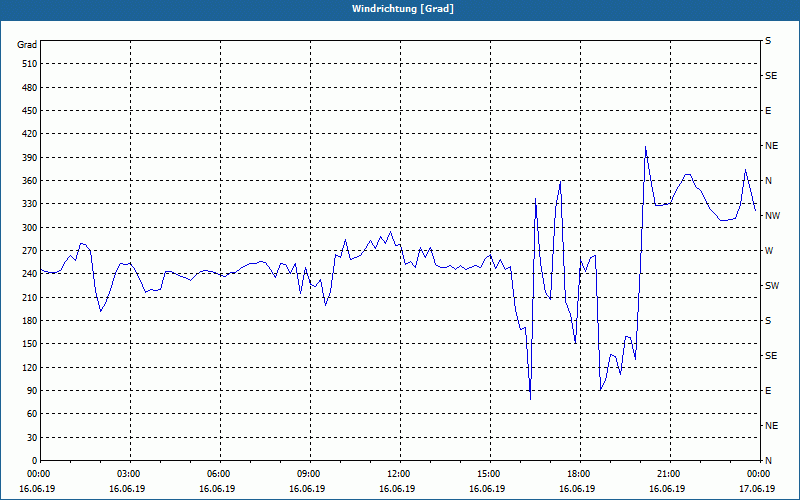Select the '300' degree tick label
800x500 pixels.
point(30,227)
